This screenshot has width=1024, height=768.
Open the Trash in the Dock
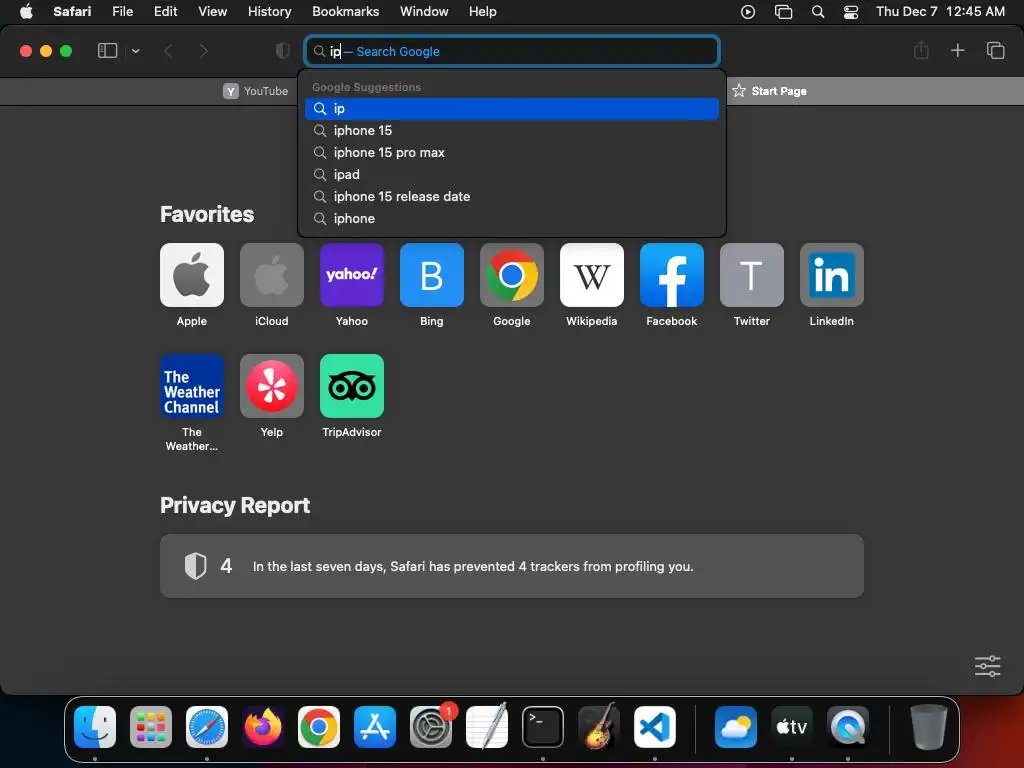pos(929,727)
